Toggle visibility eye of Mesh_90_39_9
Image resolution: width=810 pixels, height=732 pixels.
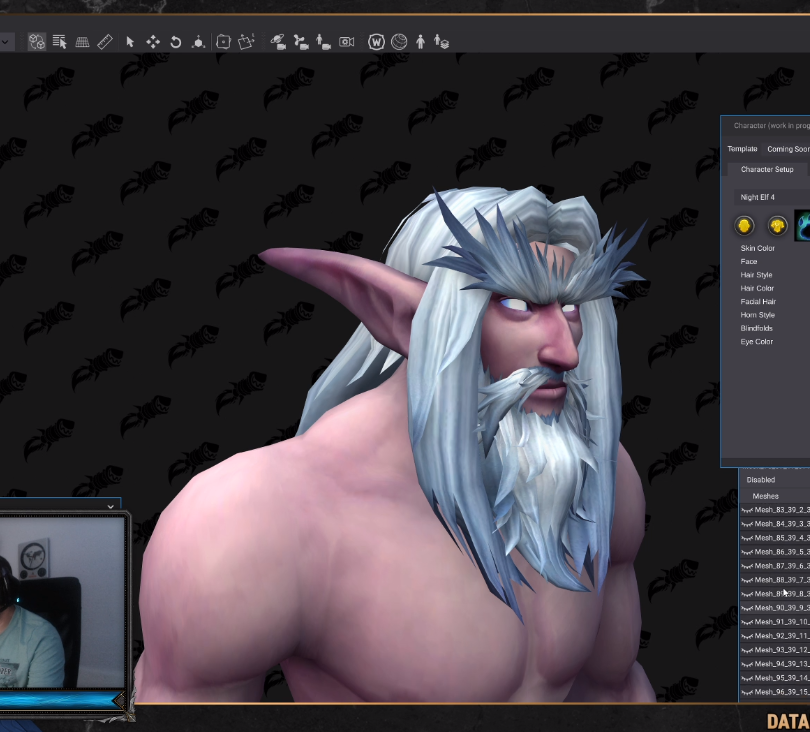click(746, 609)
